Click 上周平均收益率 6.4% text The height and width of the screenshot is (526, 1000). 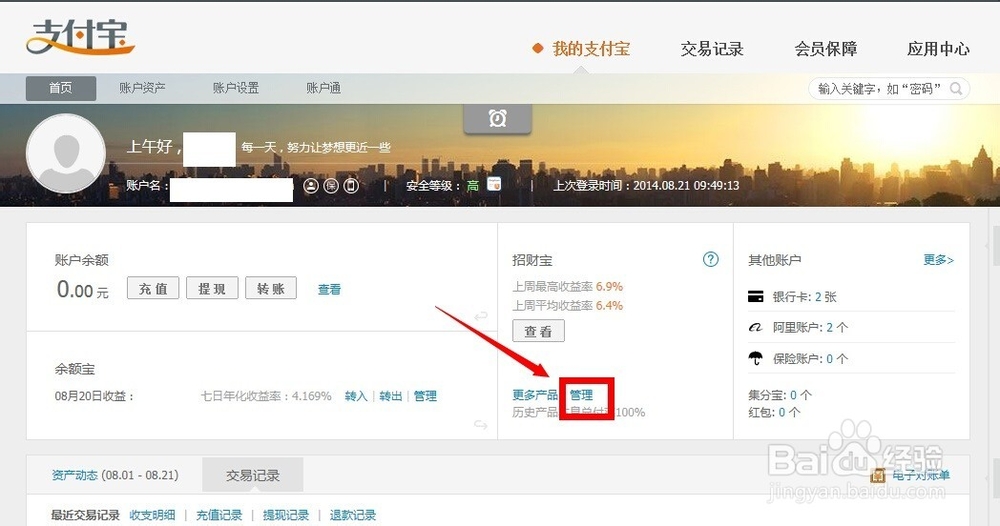click(568, 305)
